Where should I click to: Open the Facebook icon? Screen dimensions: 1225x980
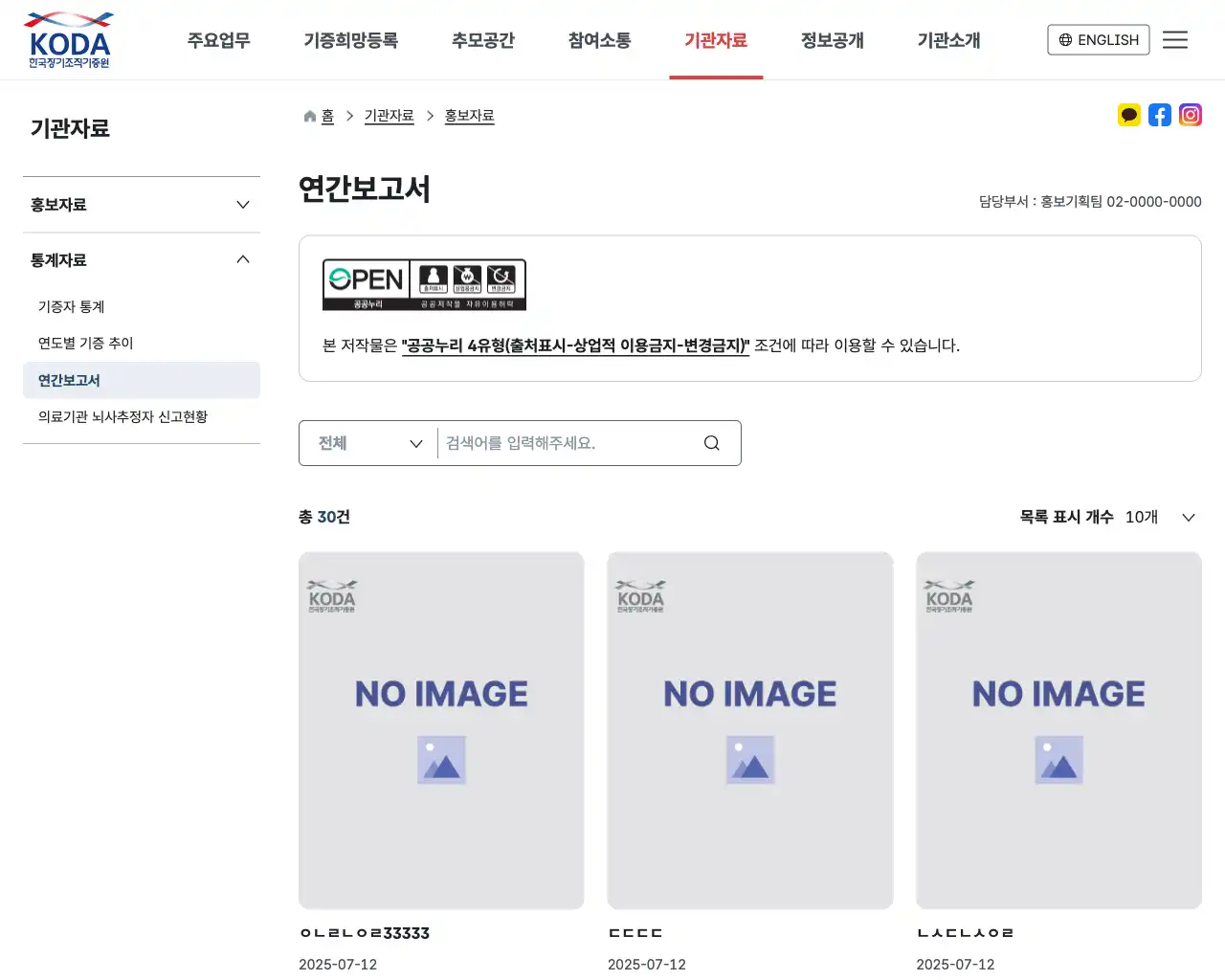tap(1160, 115)
